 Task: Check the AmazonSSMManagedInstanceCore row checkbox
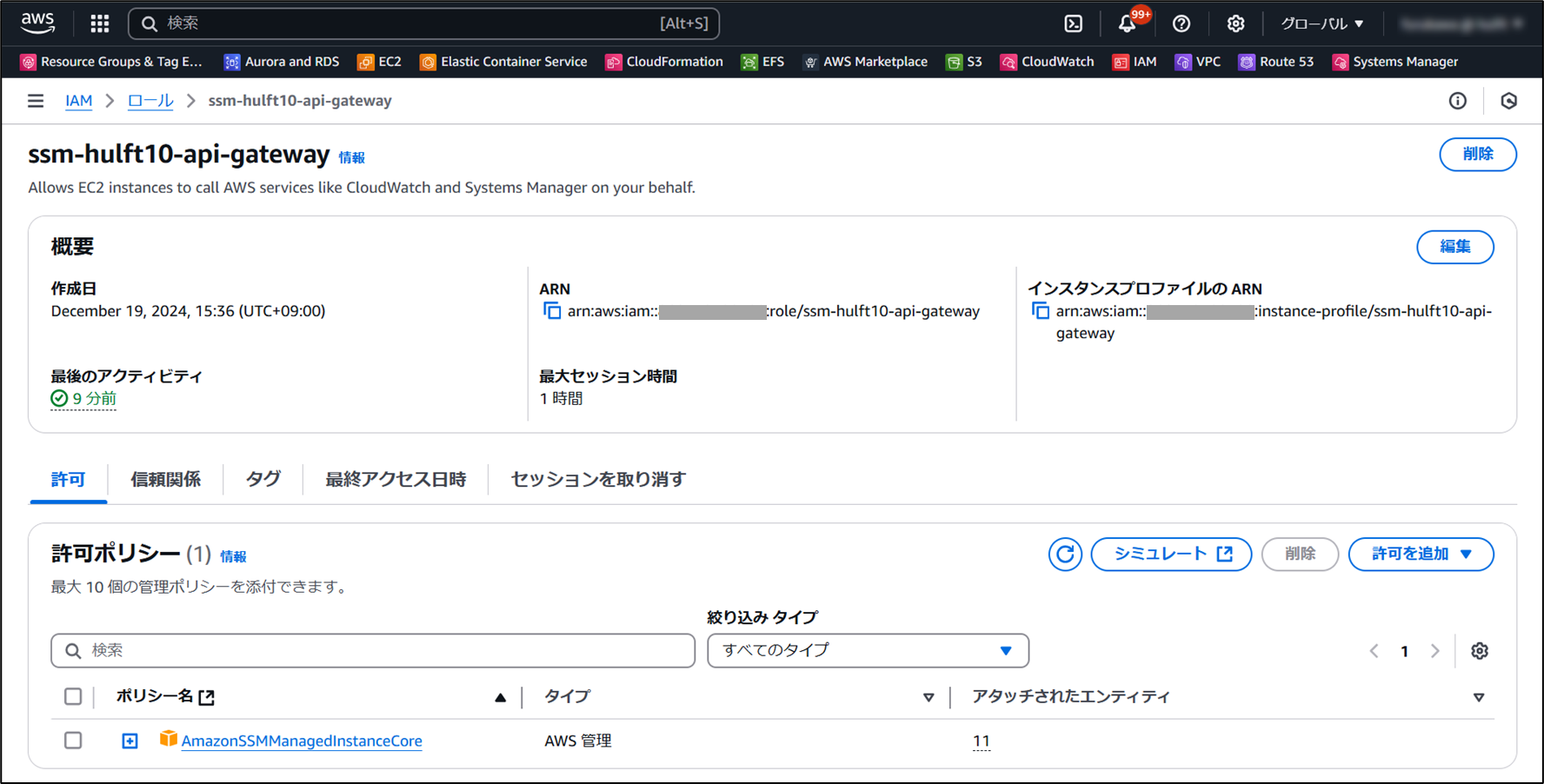tap(73, 741)
